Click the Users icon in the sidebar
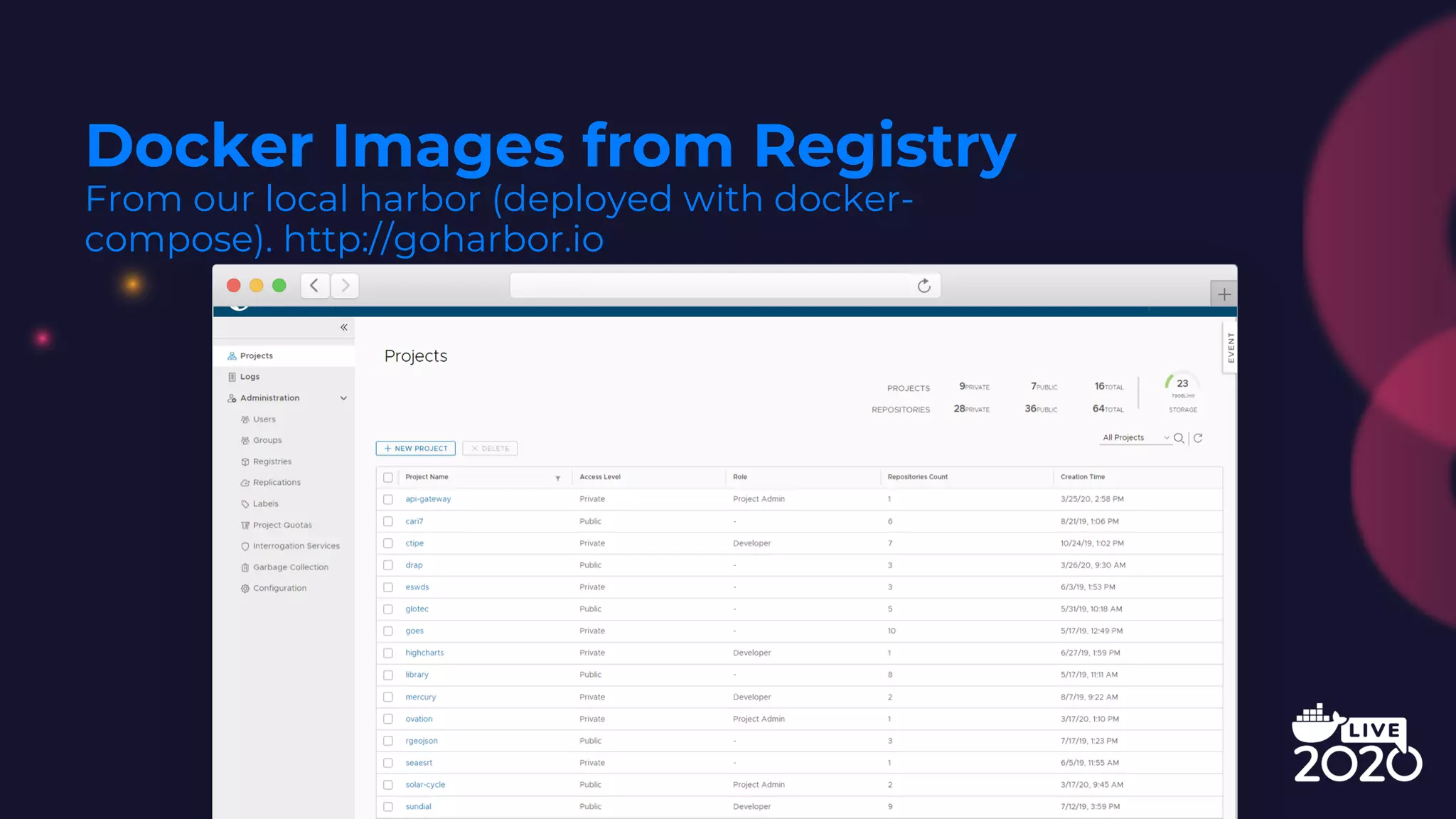Image resolution: width=1456 pixels, height=819 pixels. 245,419
